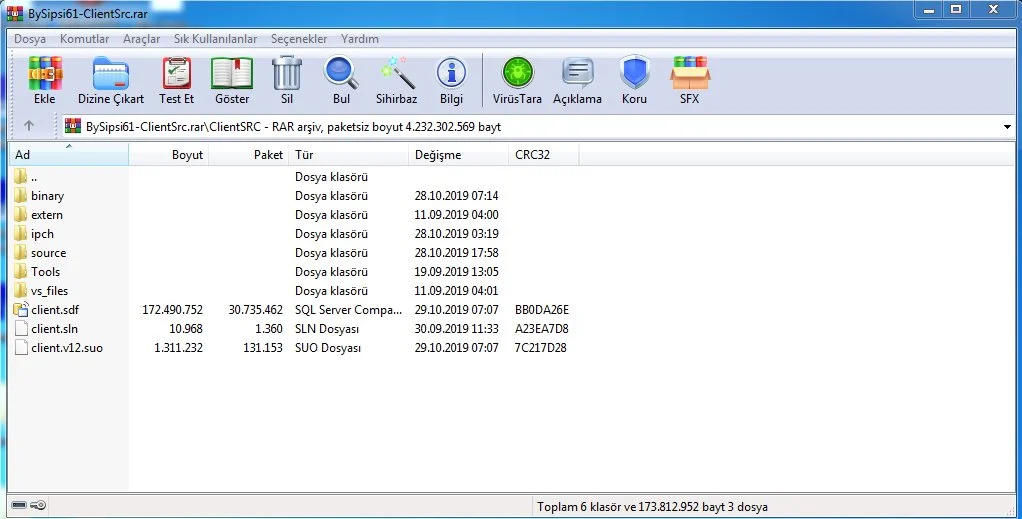The image size is (1022, 519).
Task: Open the Dosya menu
Action: pos(30,39)
